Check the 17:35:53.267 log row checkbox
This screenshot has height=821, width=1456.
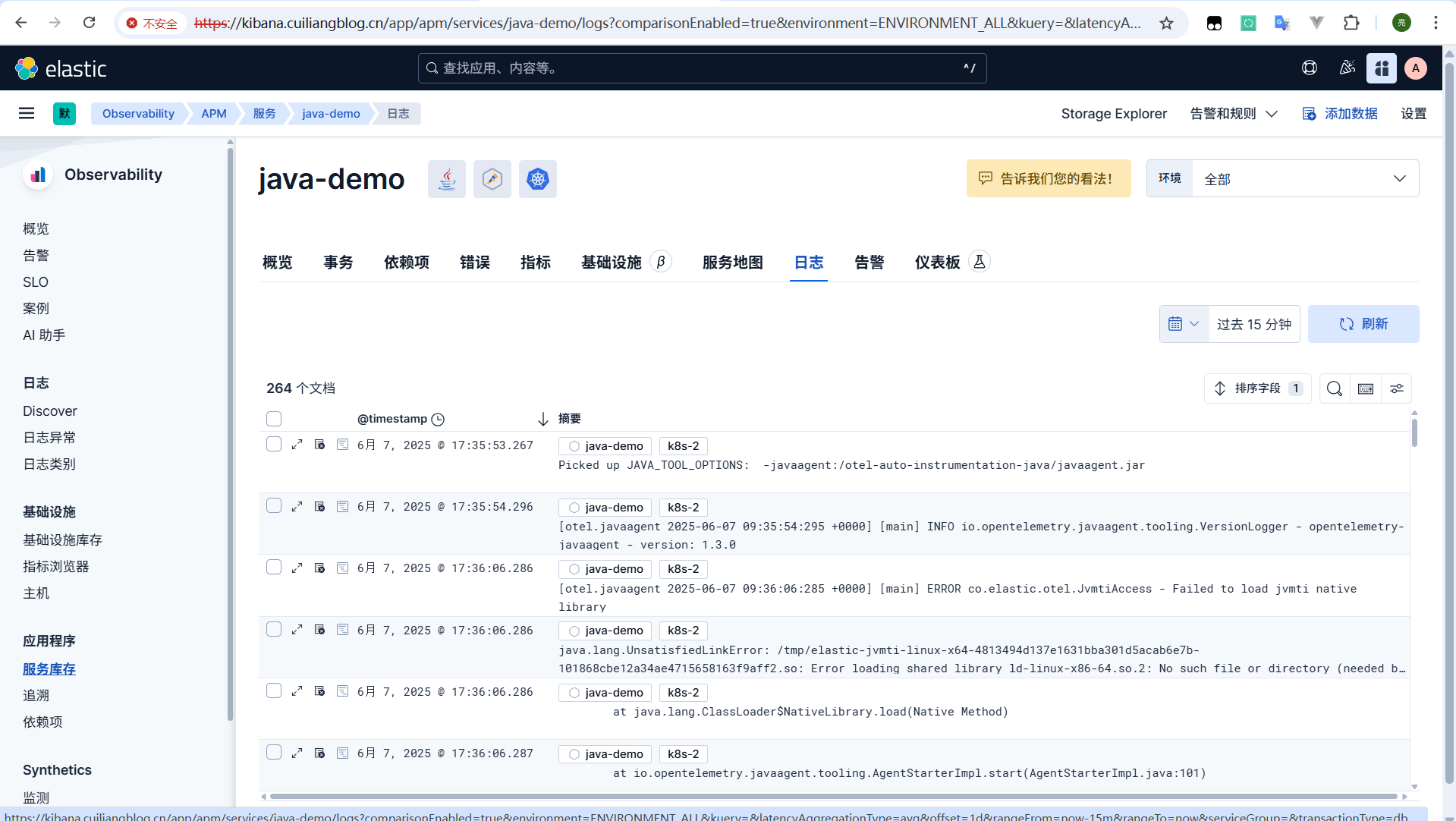(274, 444)
